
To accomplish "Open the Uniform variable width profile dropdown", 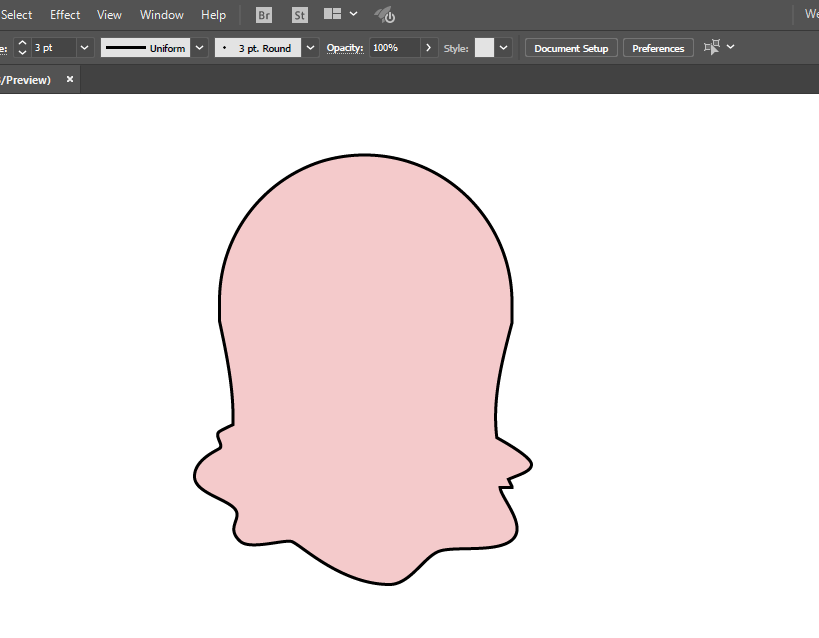I will tap(200, 48).
